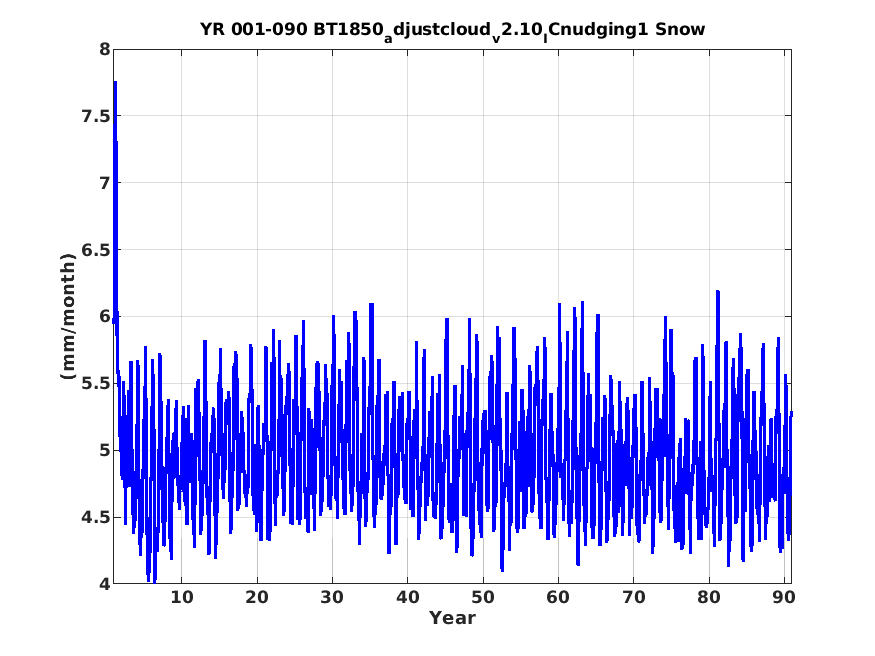Select y-axis tick label 8
The width and height of the screenshot is (875, 656).
(105, 49)
